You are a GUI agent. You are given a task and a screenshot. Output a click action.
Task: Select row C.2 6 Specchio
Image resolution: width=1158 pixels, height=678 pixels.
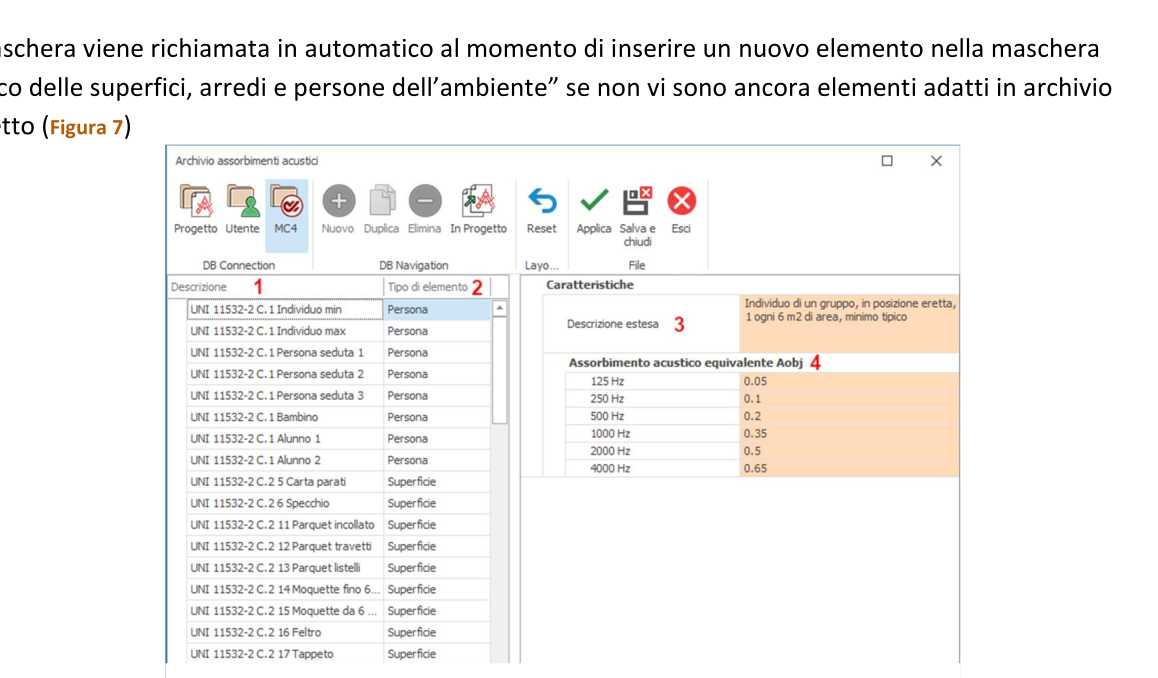pyautogui.click(x=284, y=503)
